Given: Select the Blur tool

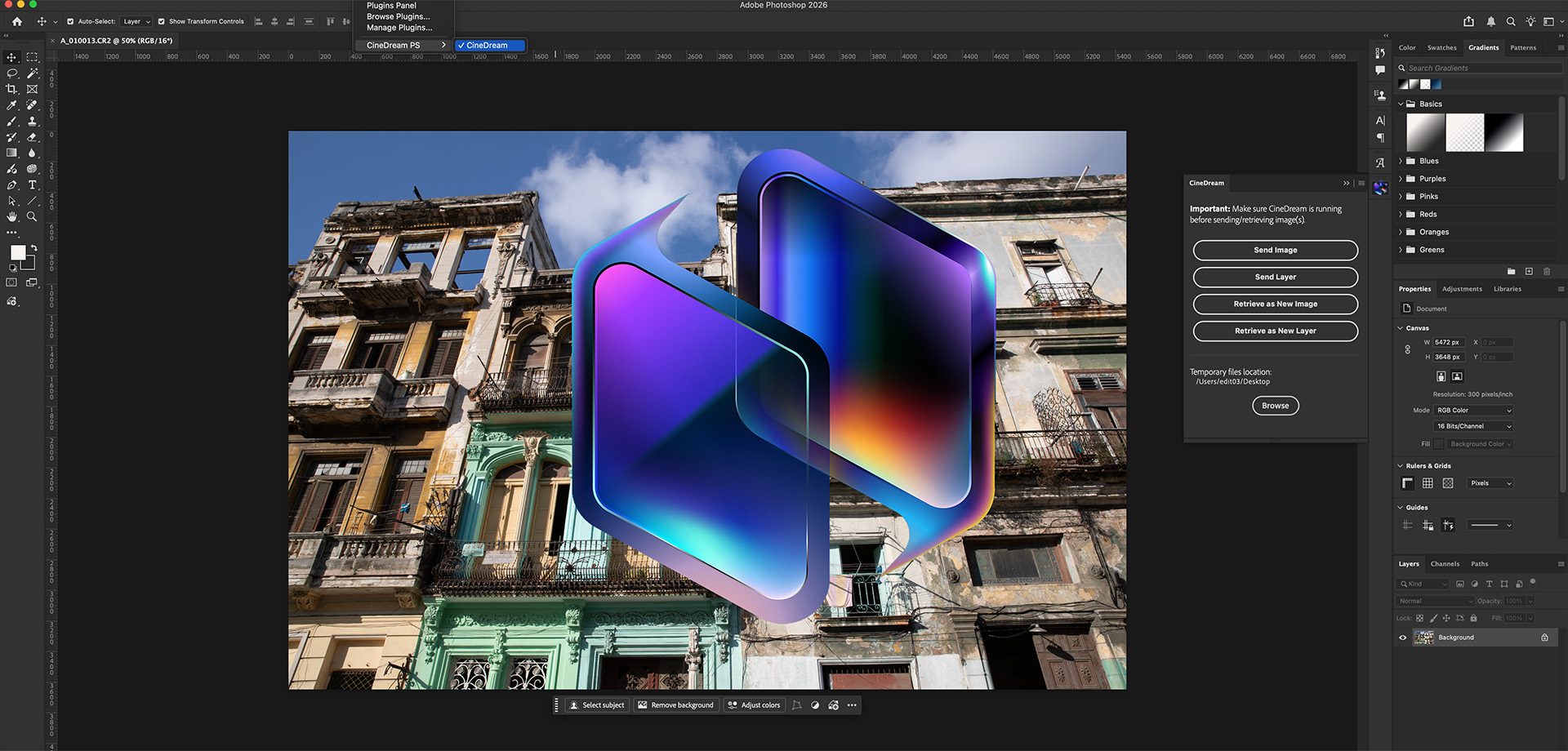Looking at the screenshot, I should click(32, 153).
